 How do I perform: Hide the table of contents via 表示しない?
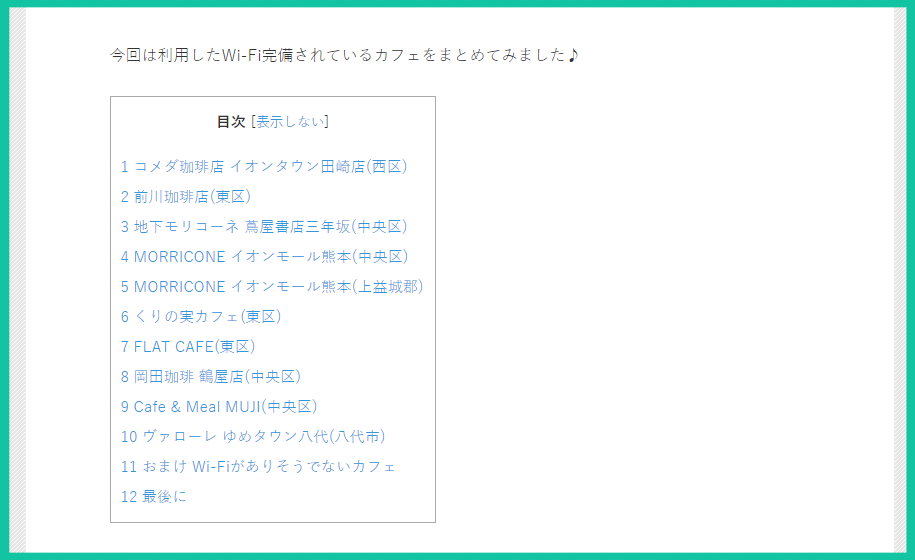[290, 122]
